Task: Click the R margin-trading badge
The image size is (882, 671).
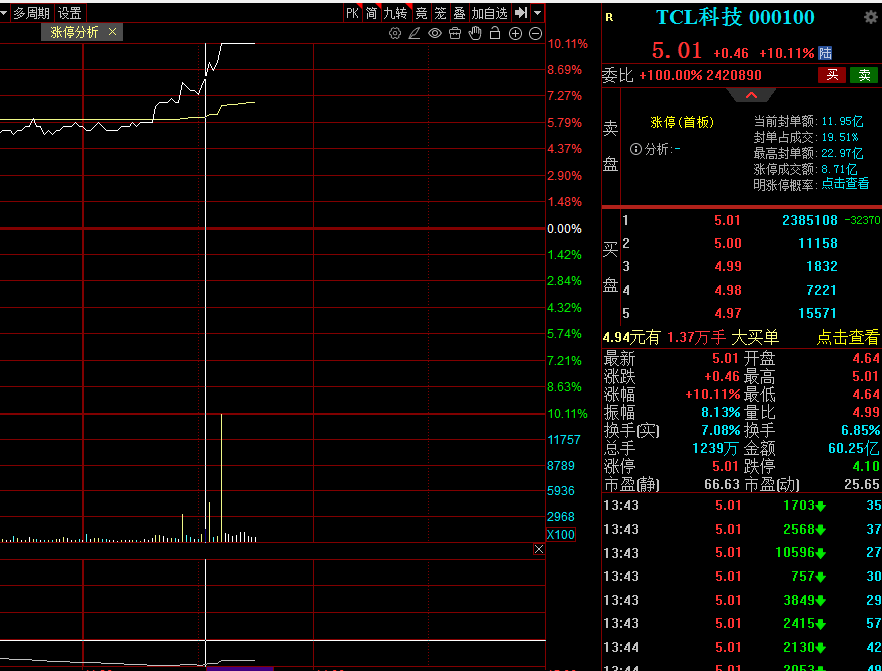Action: pyautogui.click(x=609, y=17)
